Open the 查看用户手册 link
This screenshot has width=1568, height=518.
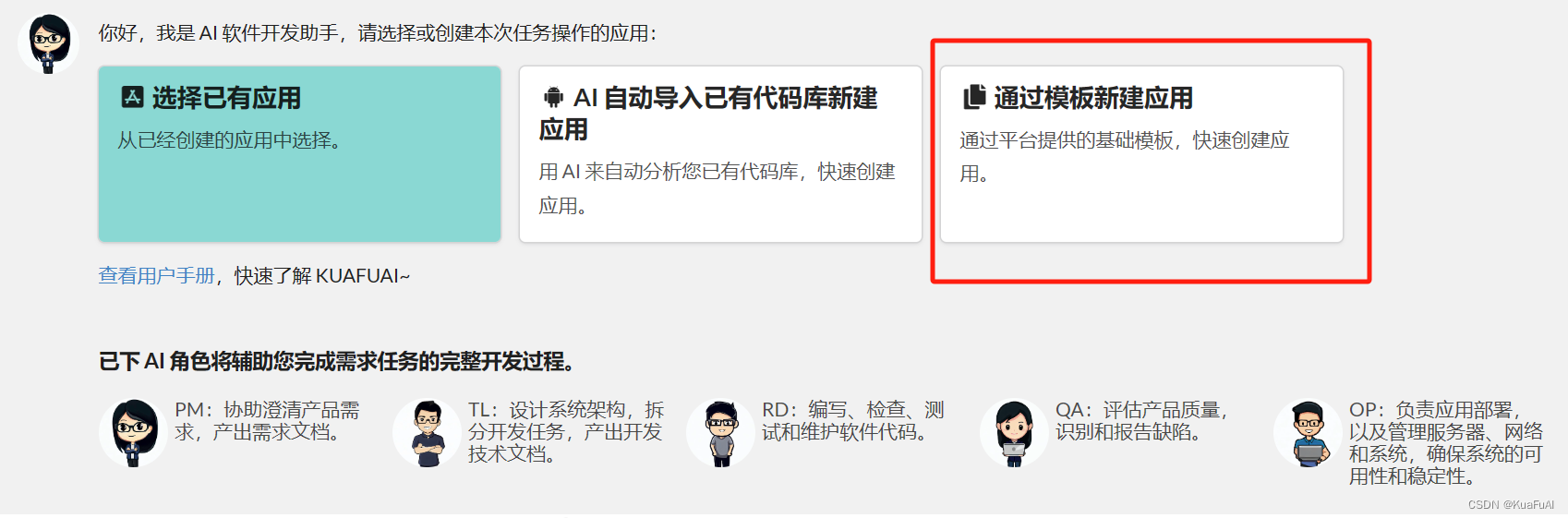point(157,276)
